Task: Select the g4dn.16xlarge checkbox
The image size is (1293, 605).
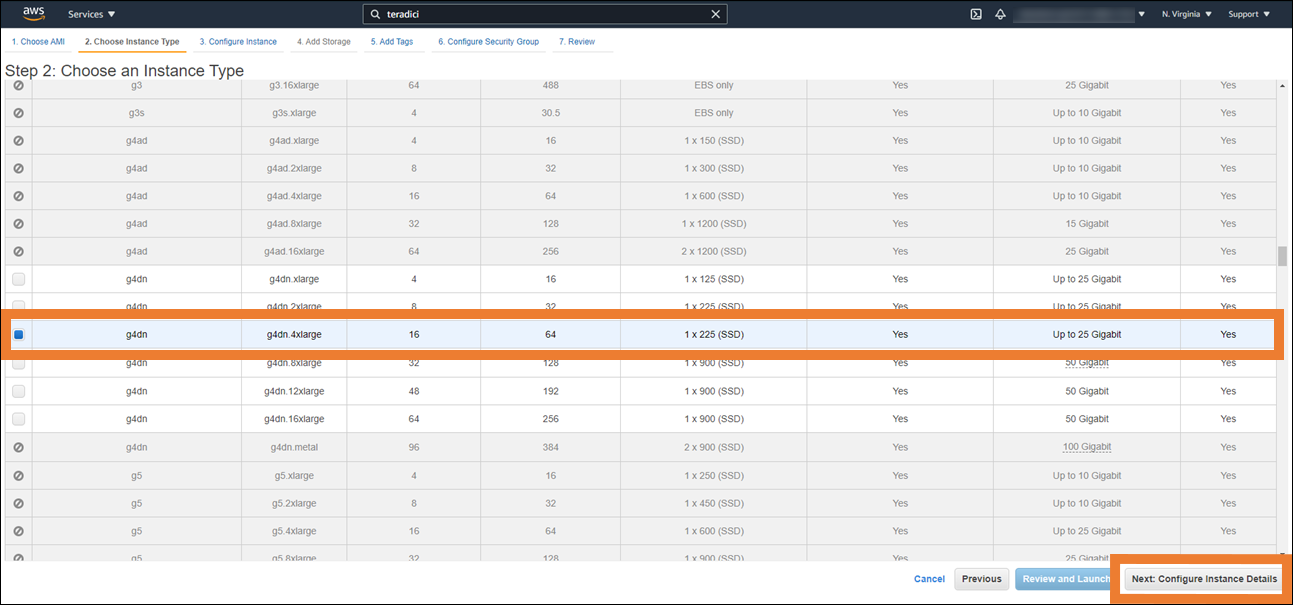Action: point(19,419)
